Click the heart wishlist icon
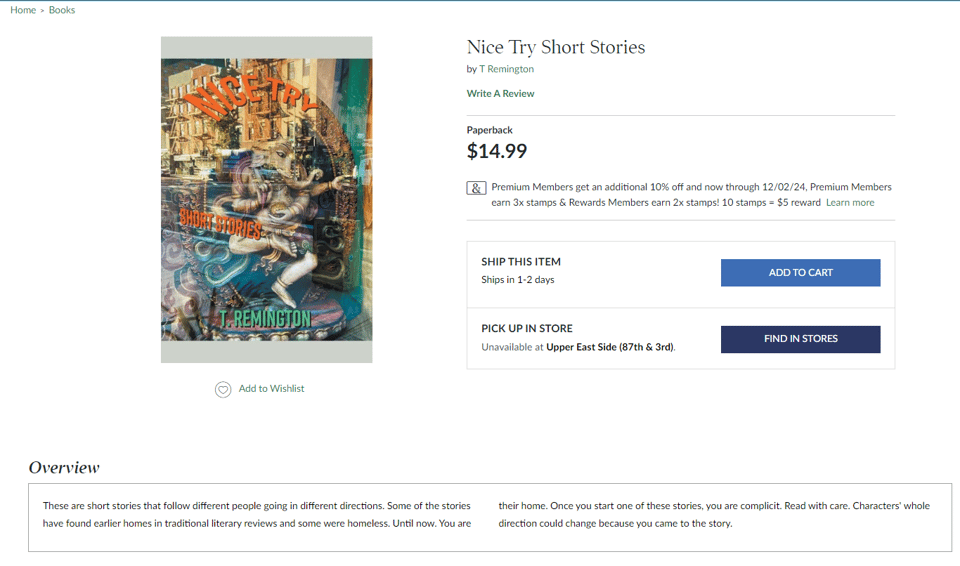This screenshot has height=566, width=960. point(223,389)
